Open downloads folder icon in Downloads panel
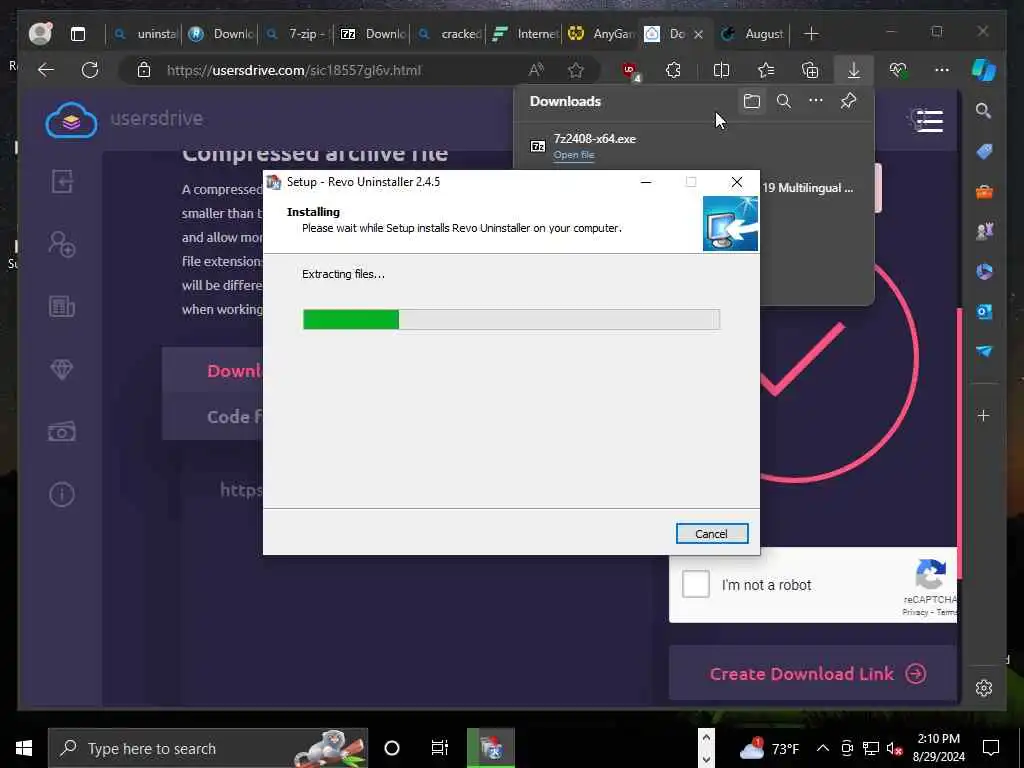Screen dimensions: 1024x768 (752, 101)
